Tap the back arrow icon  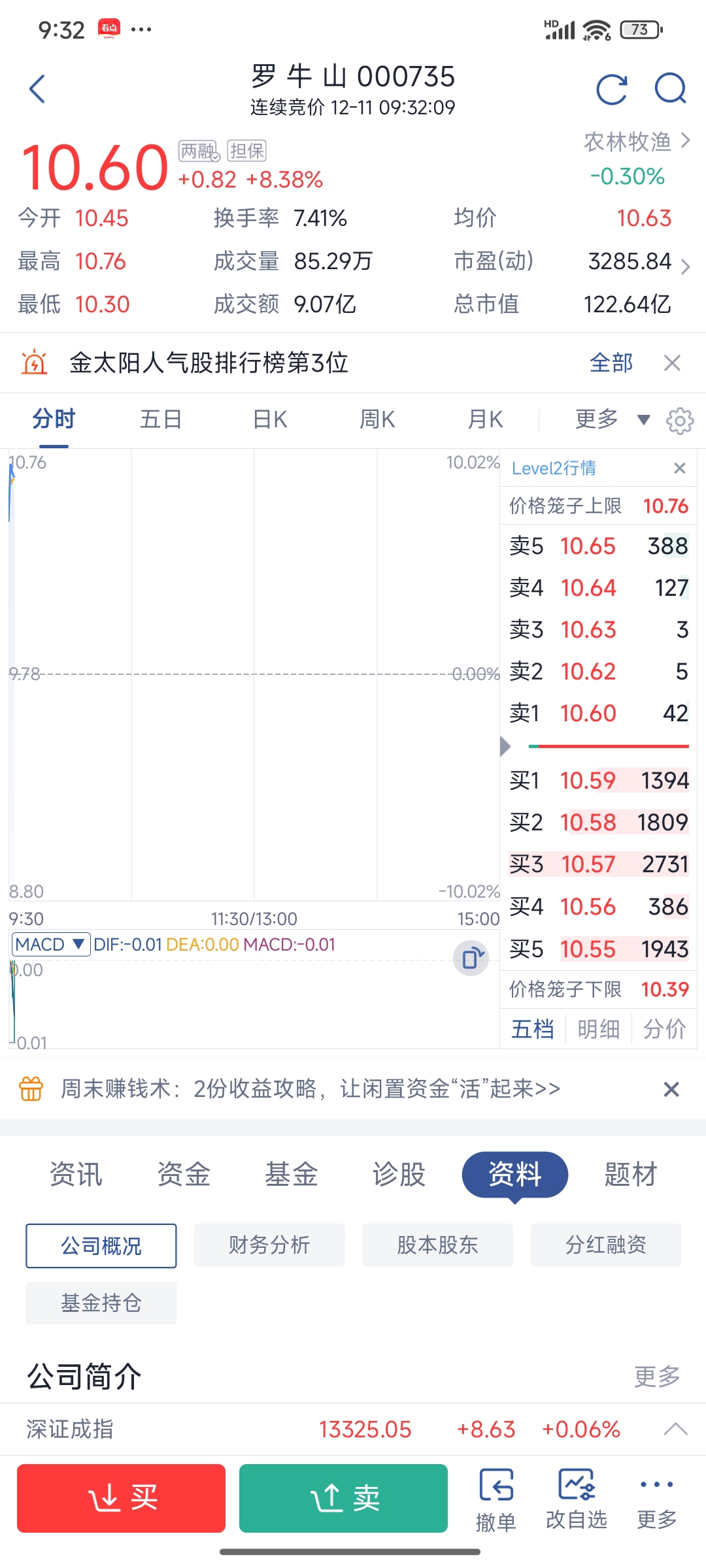click(37, 89)
